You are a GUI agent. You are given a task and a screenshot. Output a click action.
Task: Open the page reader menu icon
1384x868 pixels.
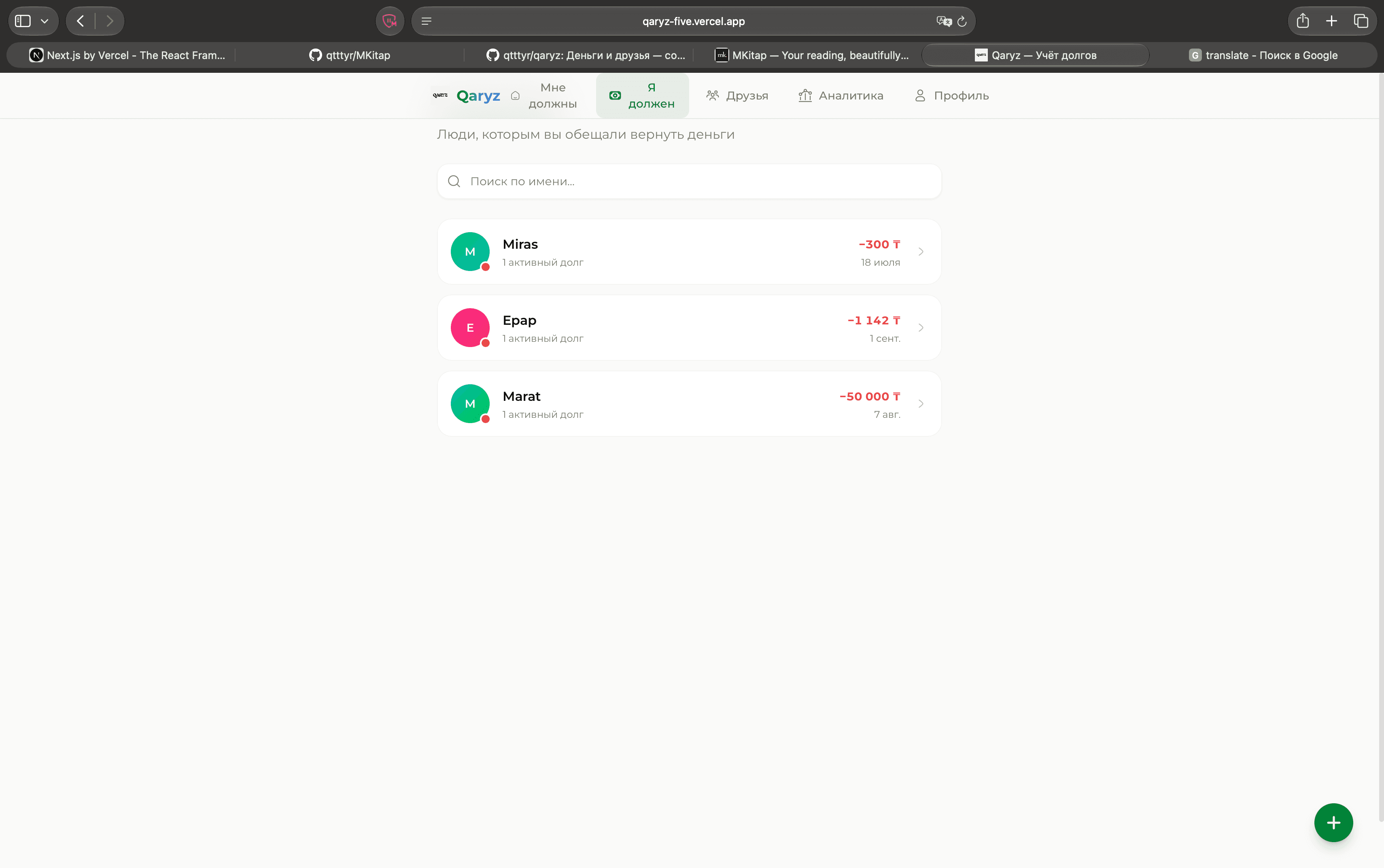(x=426, y=21)
